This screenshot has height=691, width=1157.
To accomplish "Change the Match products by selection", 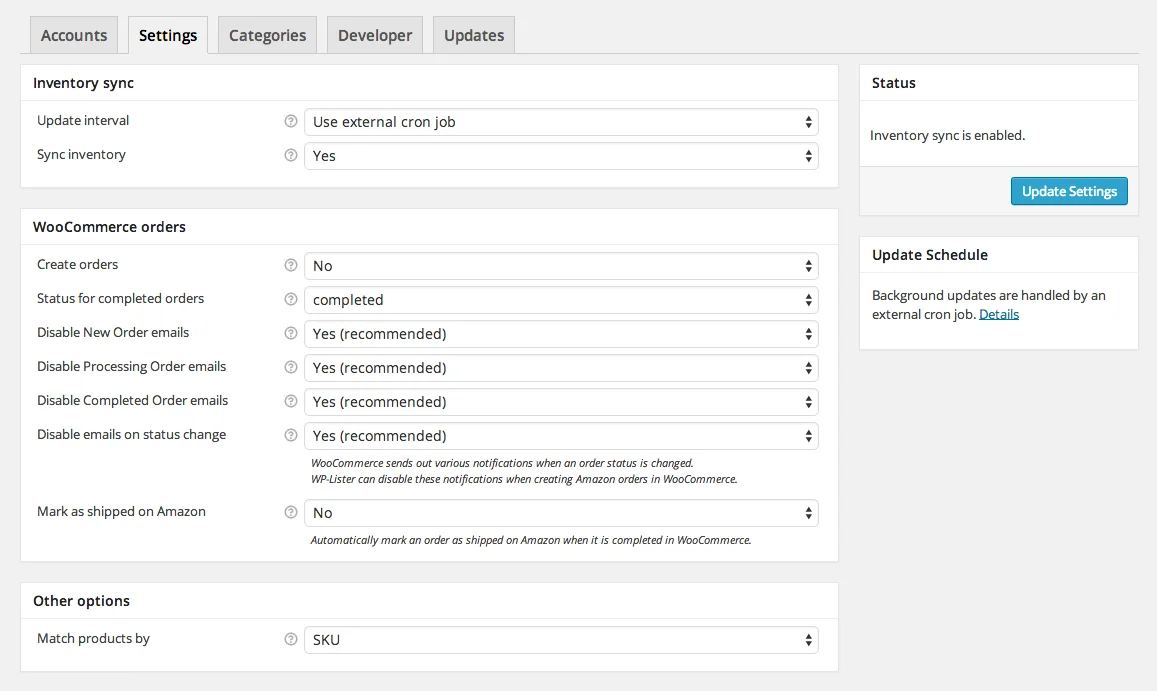I will coord(561,639).
